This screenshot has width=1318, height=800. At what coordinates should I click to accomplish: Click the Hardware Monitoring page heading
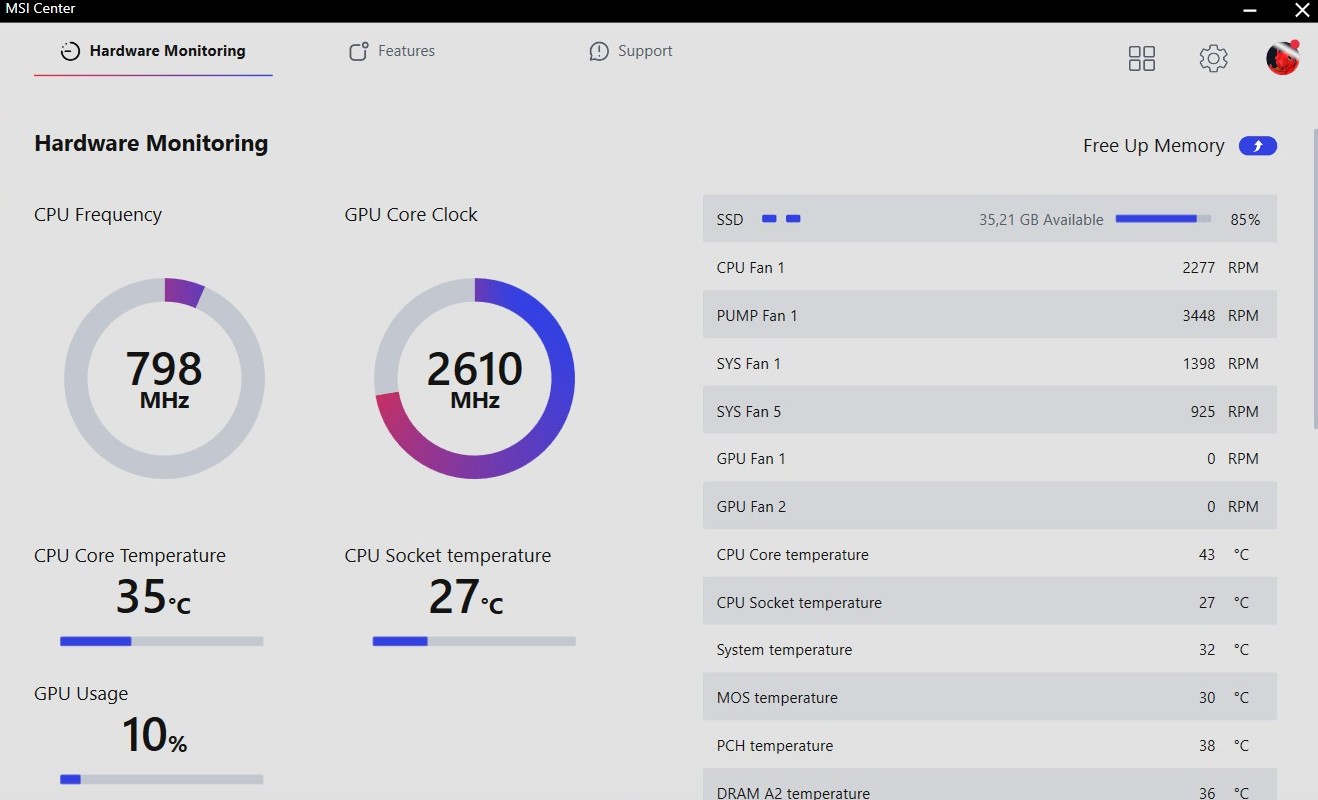point(151,143)
